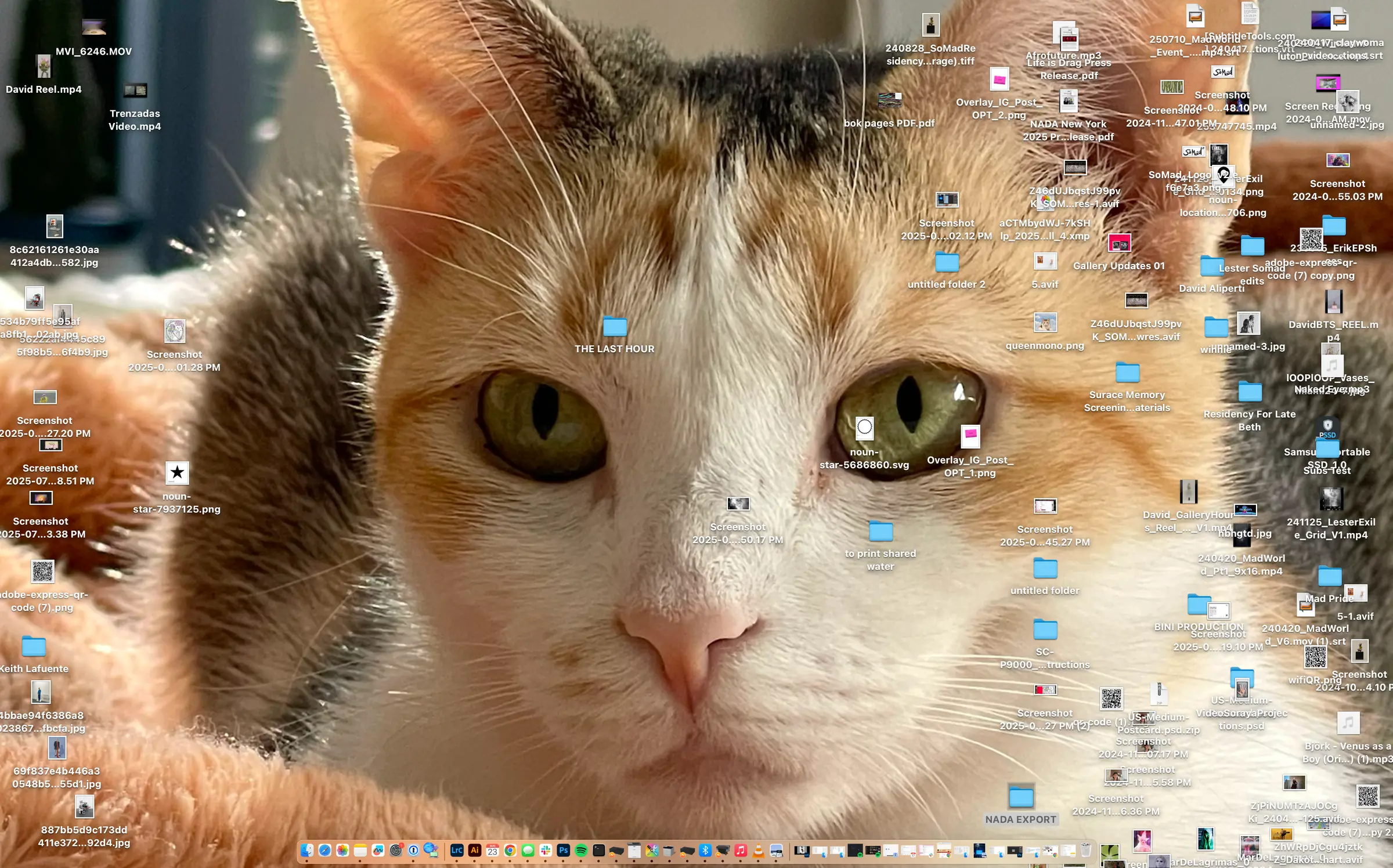Open Finder from the dock

307,851
